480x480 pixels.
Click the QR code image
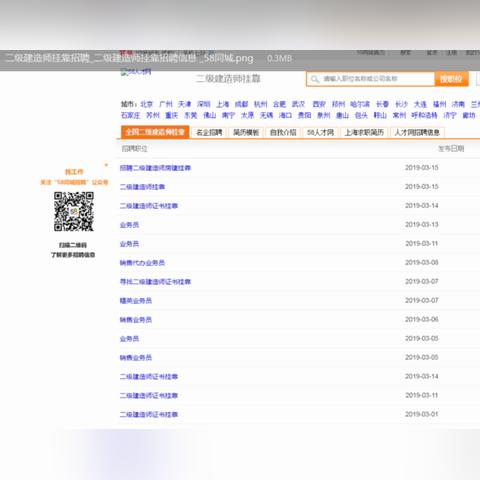tap(74, 211)
